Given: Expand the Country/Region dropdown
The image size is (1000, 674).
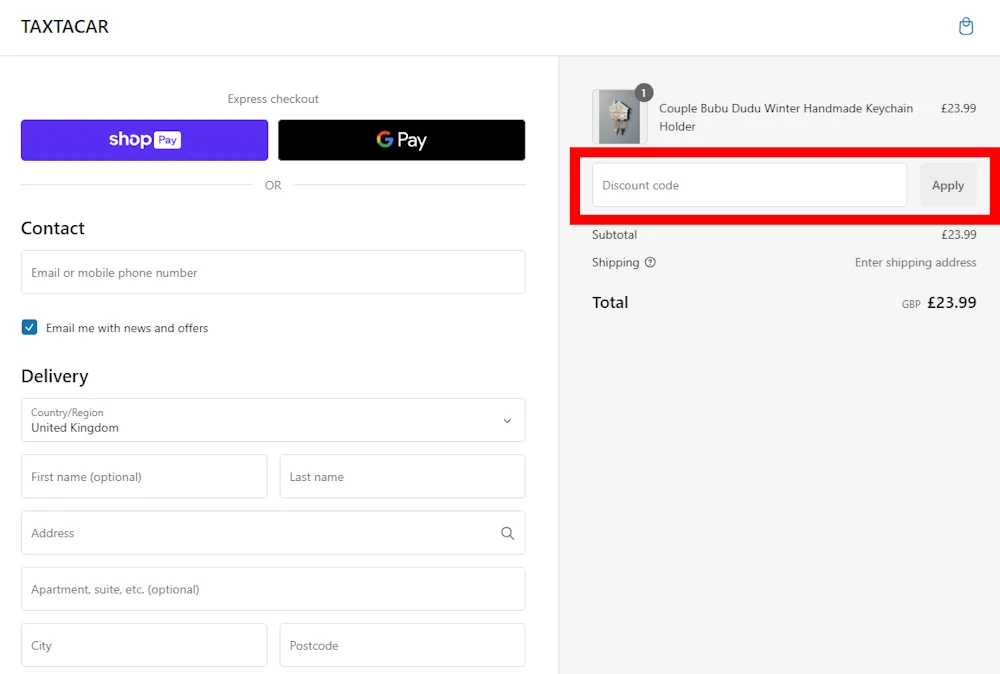Looking at the screenshot, I should pos(273,420).
